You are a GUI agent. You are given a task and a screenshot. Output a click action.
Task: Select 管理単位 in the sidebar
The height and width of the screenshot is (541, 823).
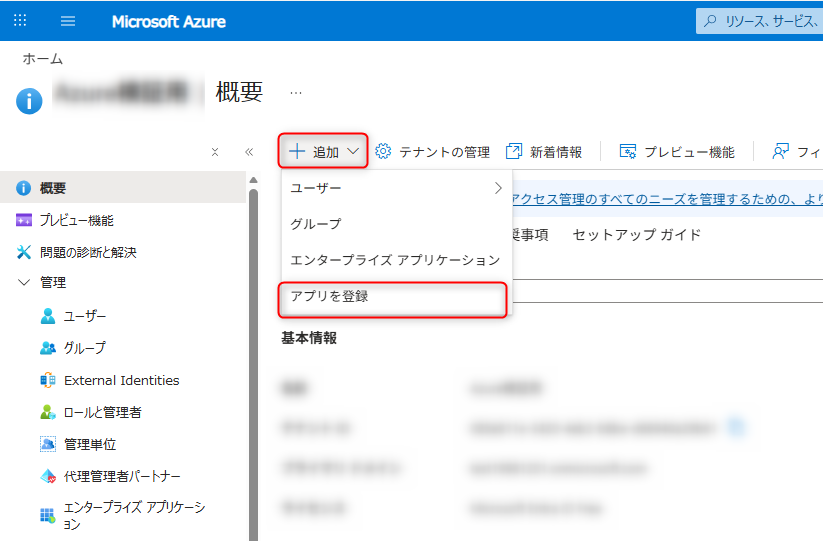point(90,444)
